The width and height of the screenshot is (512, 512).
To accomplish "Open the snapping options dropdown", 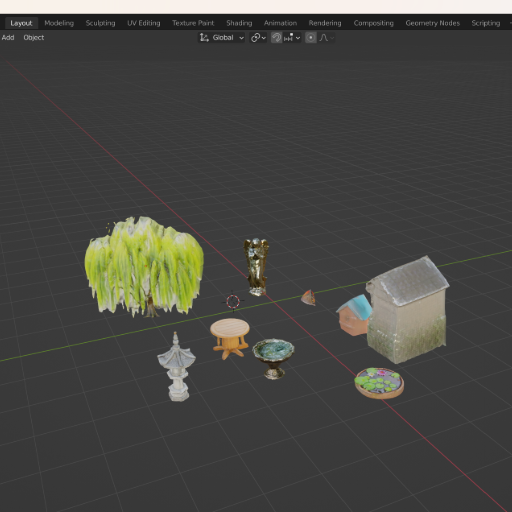I will click(292, 38).
